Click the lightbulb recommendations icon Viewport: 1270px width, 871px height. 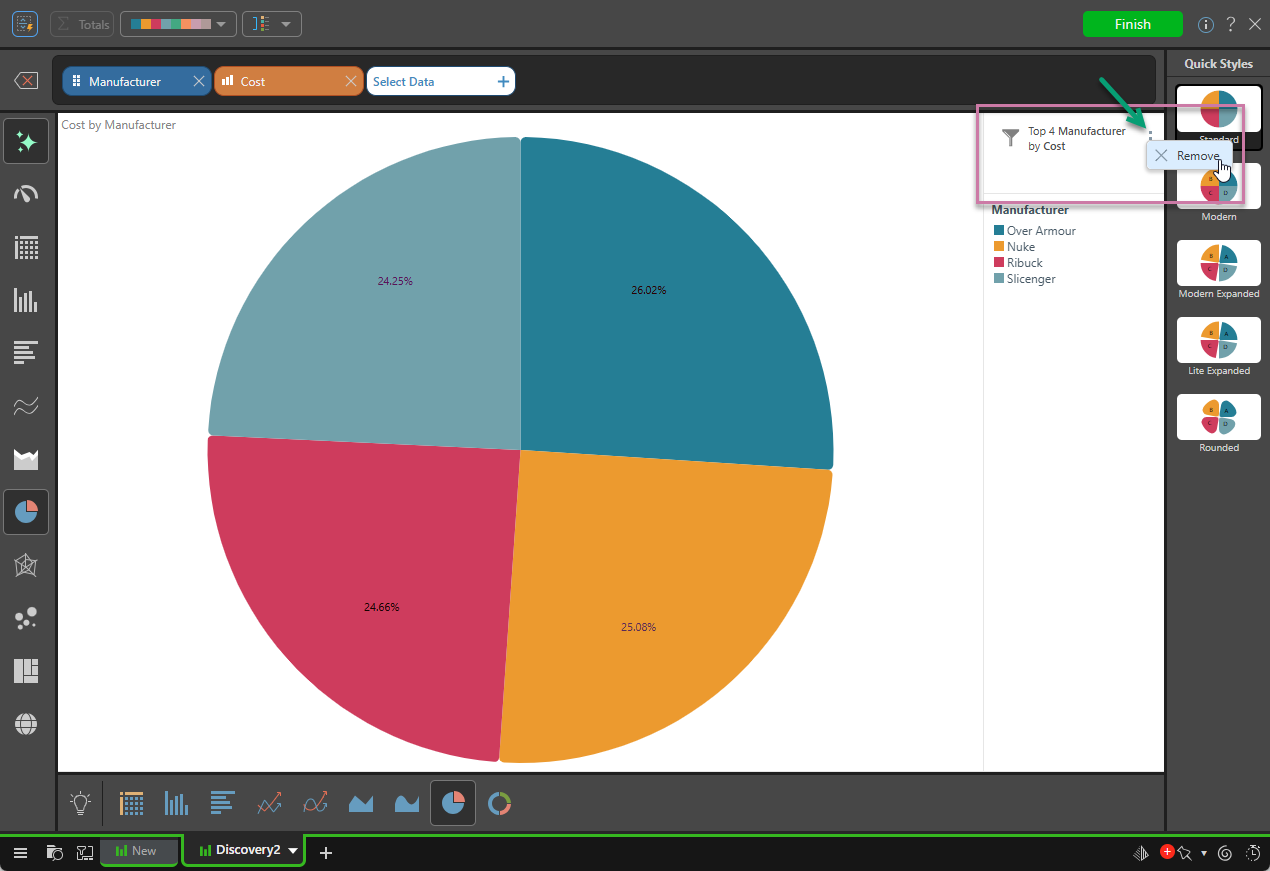coord(80,803)
